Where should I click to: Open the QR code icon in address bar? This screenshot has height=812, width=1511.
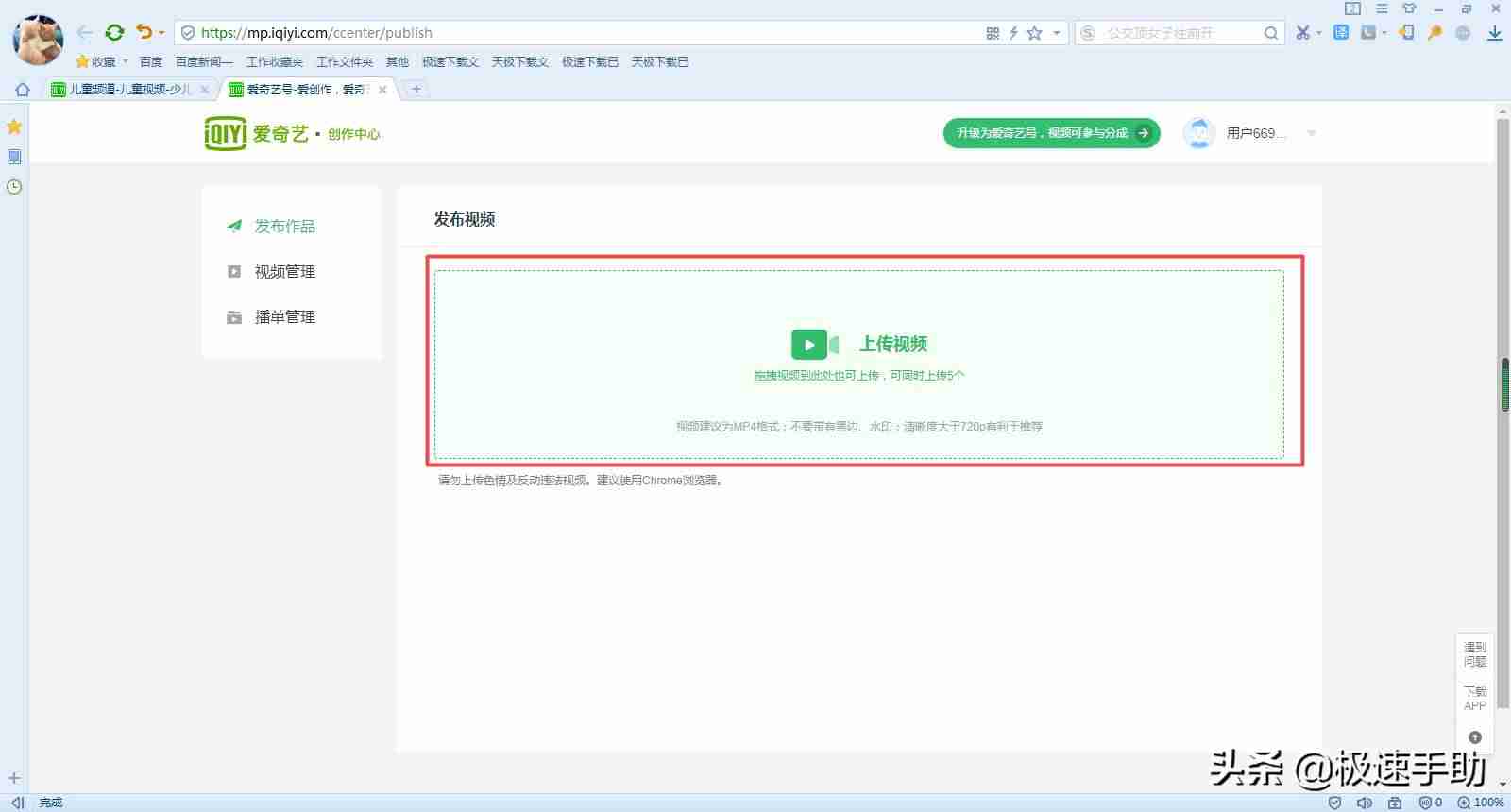[x=993, y=33]
